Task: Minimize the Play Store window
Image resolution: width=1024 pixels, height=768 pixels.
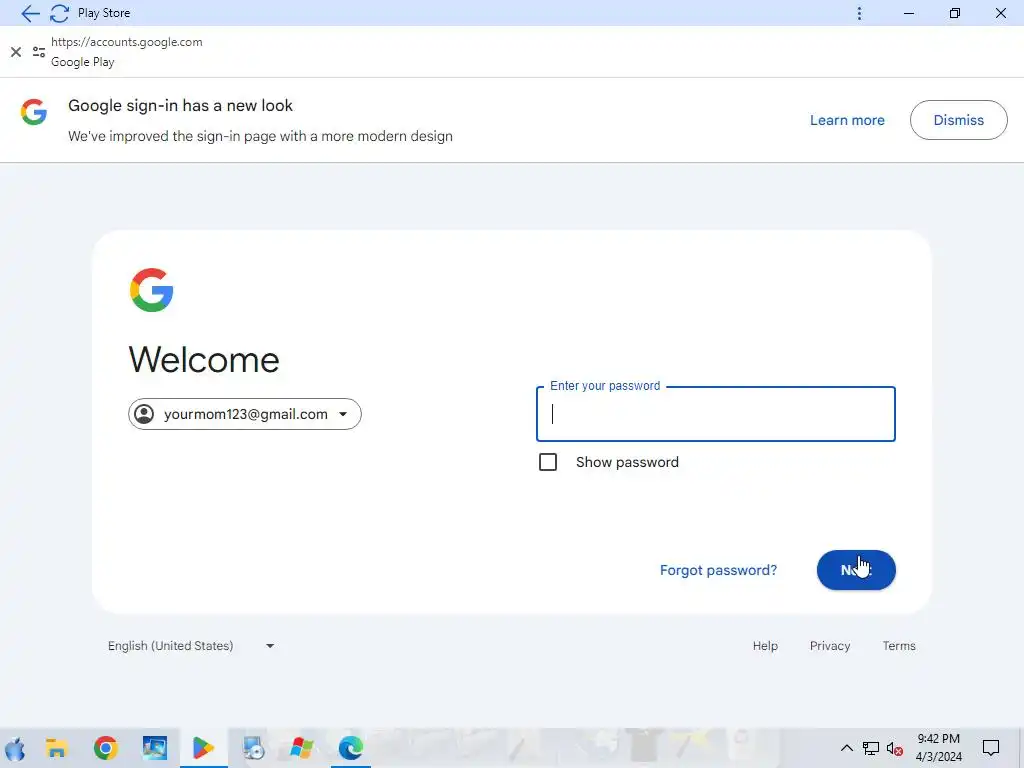Action: pyautogui.click(x=908, y=13)
